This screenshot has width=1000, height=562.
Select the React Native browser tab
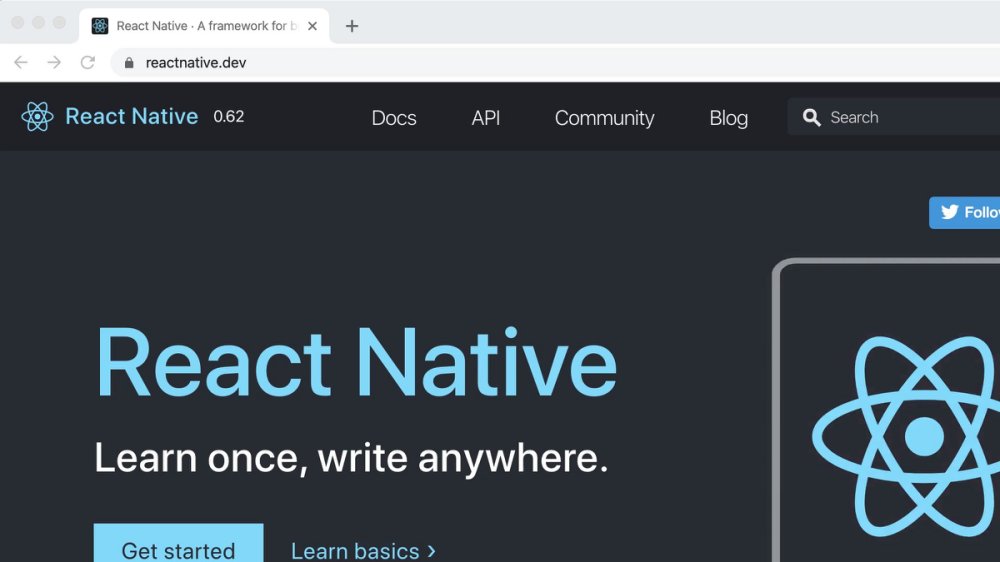[x=204, y=26]
